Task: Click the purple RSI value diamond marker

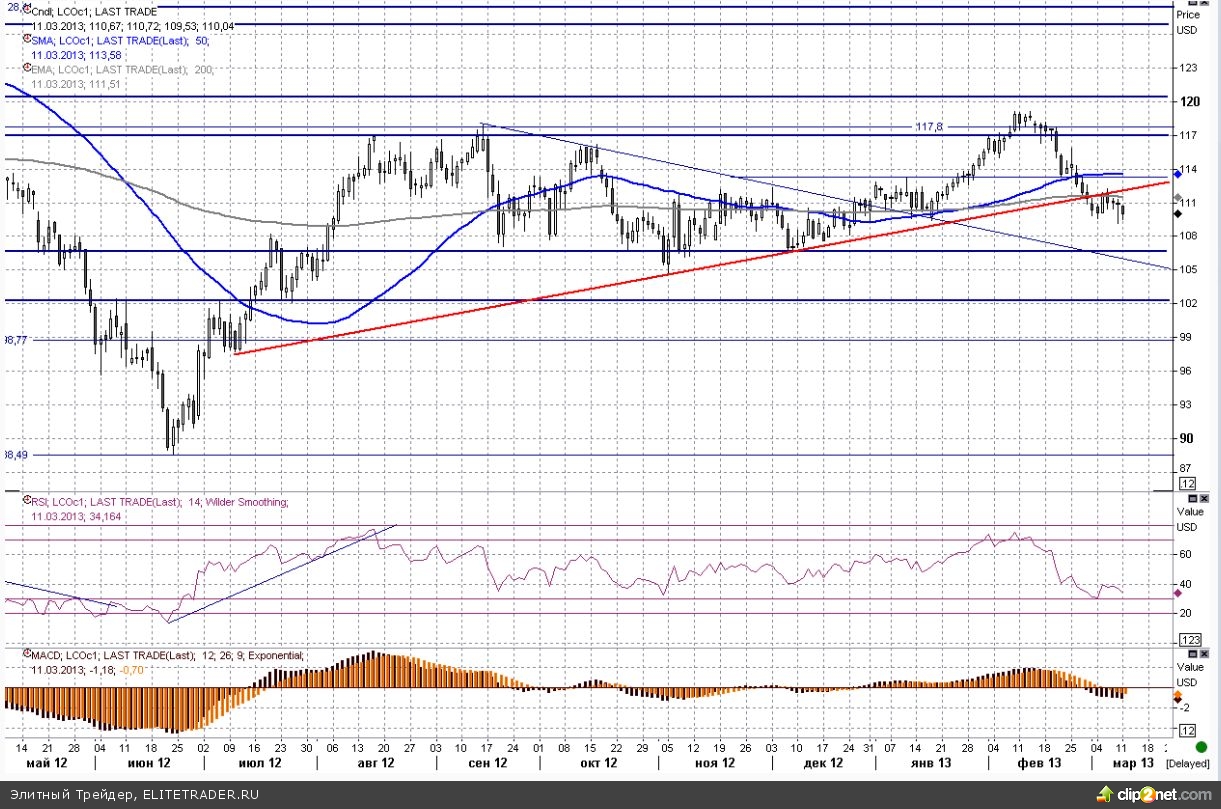Action: pos(1177,593)
